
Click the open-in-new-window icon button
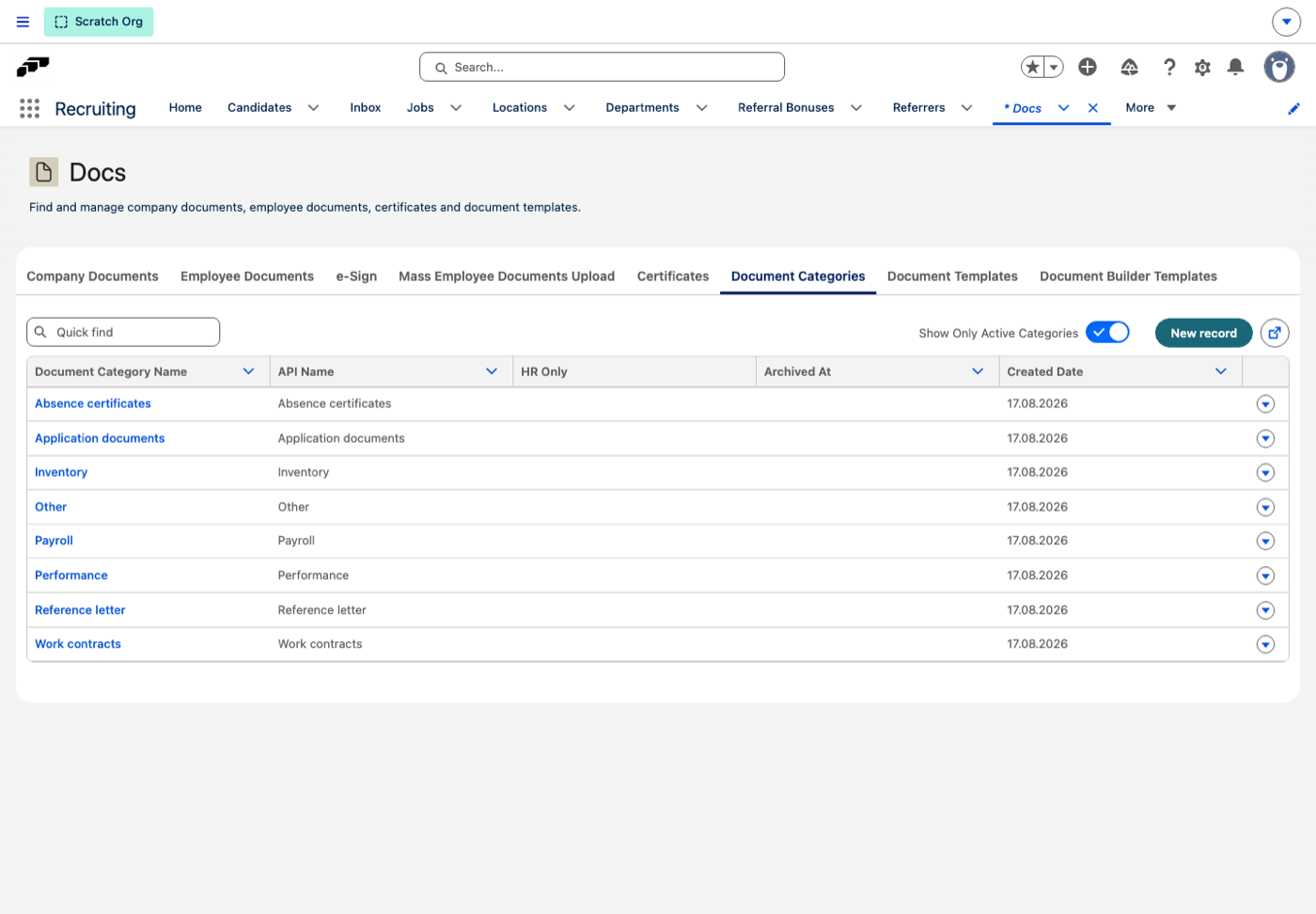[1275, 333]
